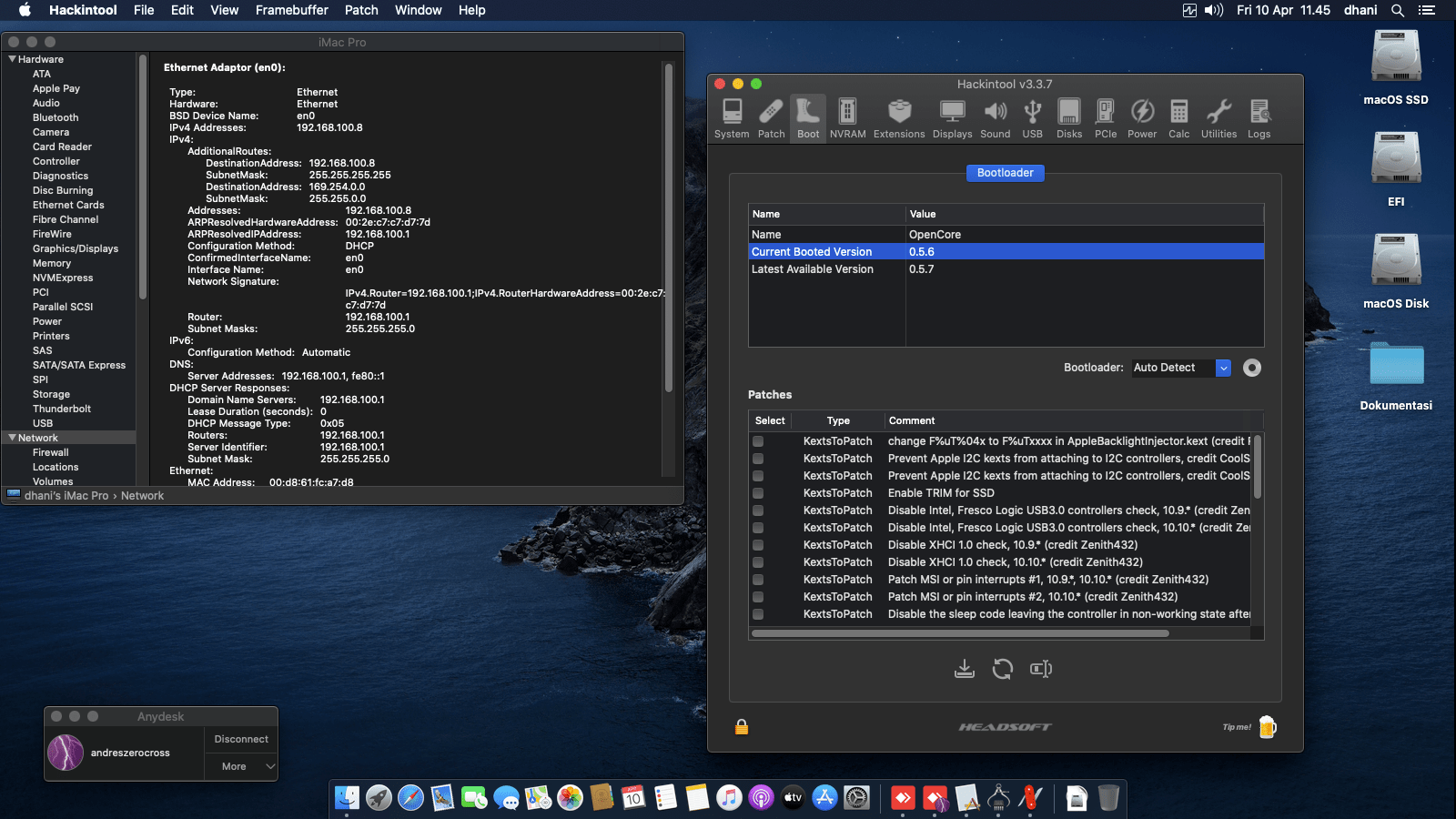Open the Patch tool in Hackintool toolbar

(771, 118)
